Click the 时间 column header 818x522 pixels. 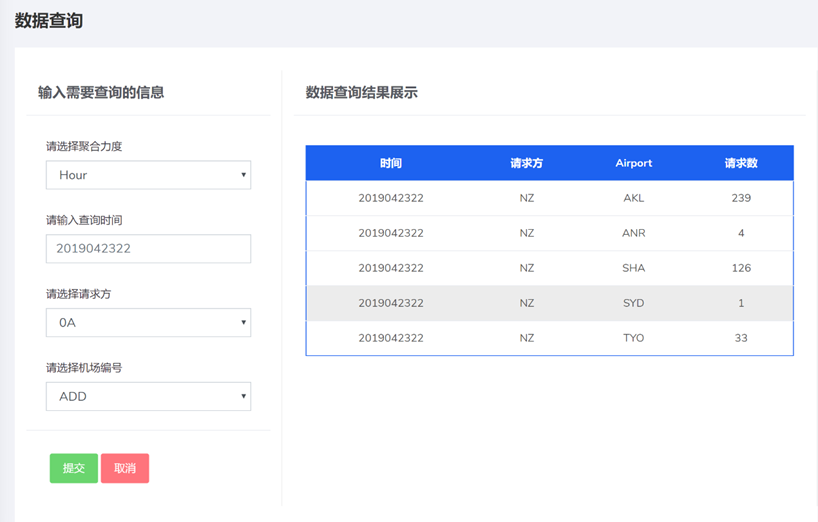[391, 163]
